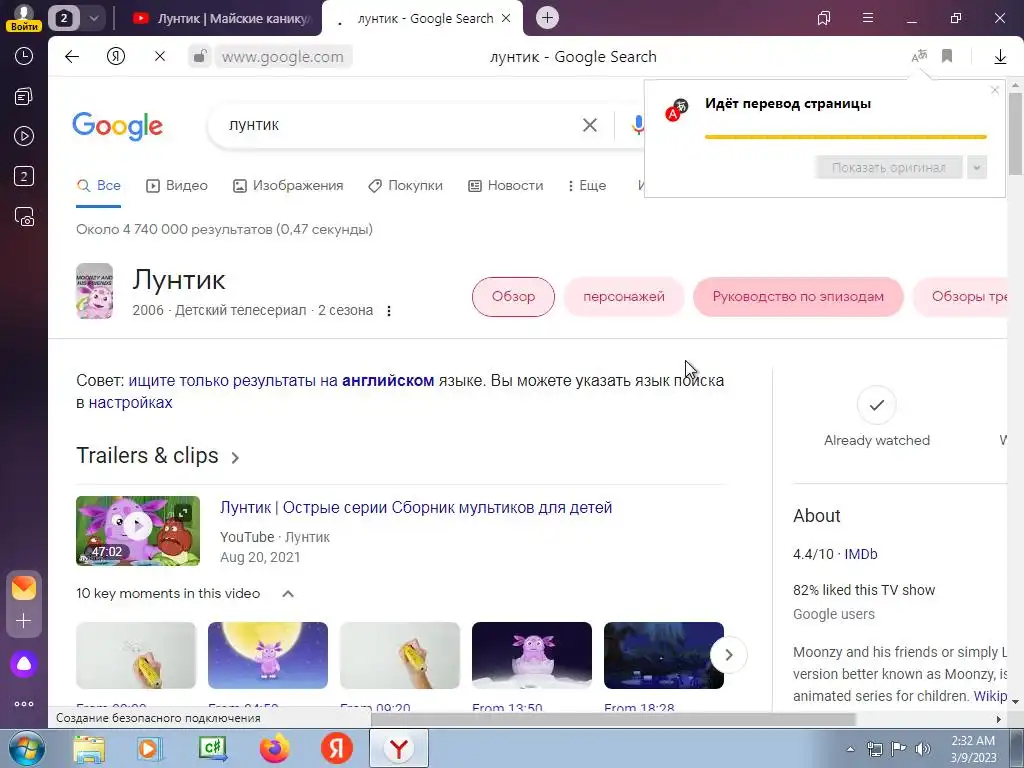Click the Лунтик poster thumbnail
Image resolution: width=1024 pixels, height=768 pixels.
pyautogui.click(x=94, y=291)
